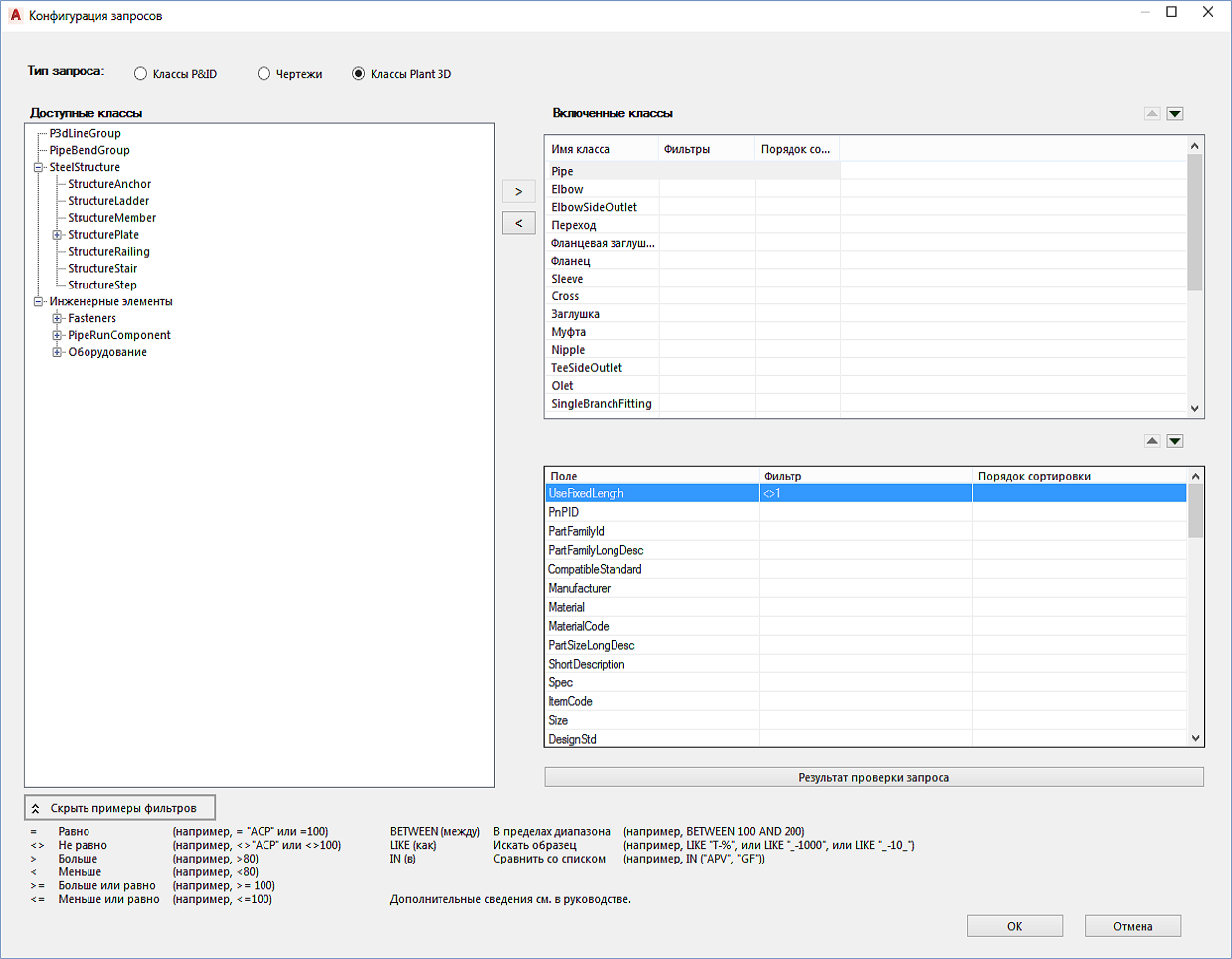Move included class down with the arrow icon
Viewport: 1232px width, 959px height.
(x=1175, y=114)
